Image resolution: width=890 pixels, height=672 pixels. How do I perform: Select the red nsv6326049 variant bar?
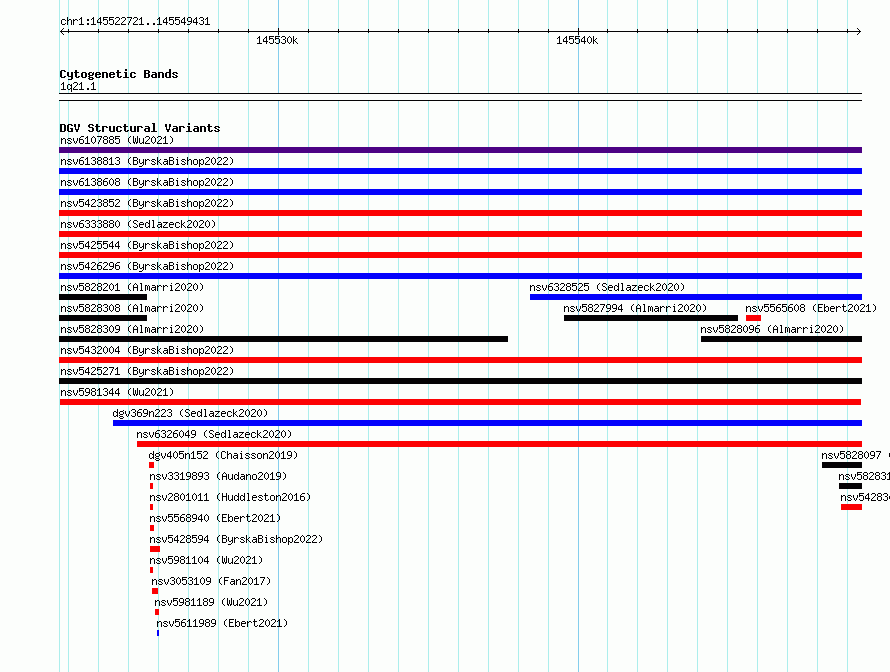[499, 444]
